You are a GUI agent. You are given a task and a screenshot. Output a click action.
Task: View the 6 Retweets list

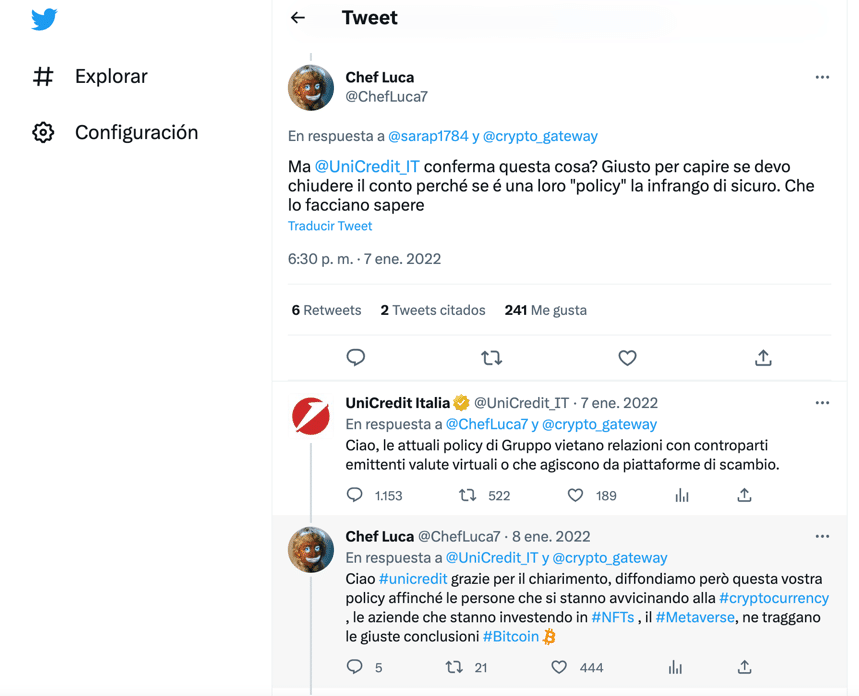pyautogui.click(x=326, y=310)
